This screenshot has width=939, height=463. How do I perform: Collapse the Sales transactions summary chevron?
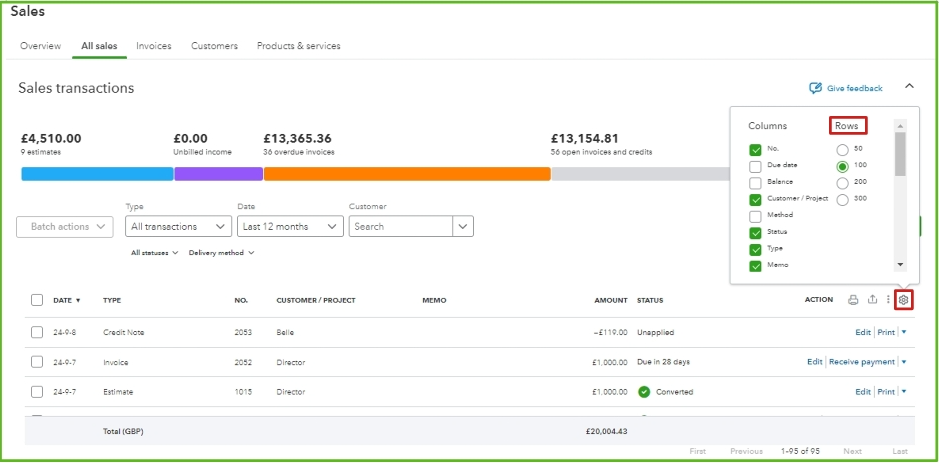pyautogui.click(x=909, y=87)
